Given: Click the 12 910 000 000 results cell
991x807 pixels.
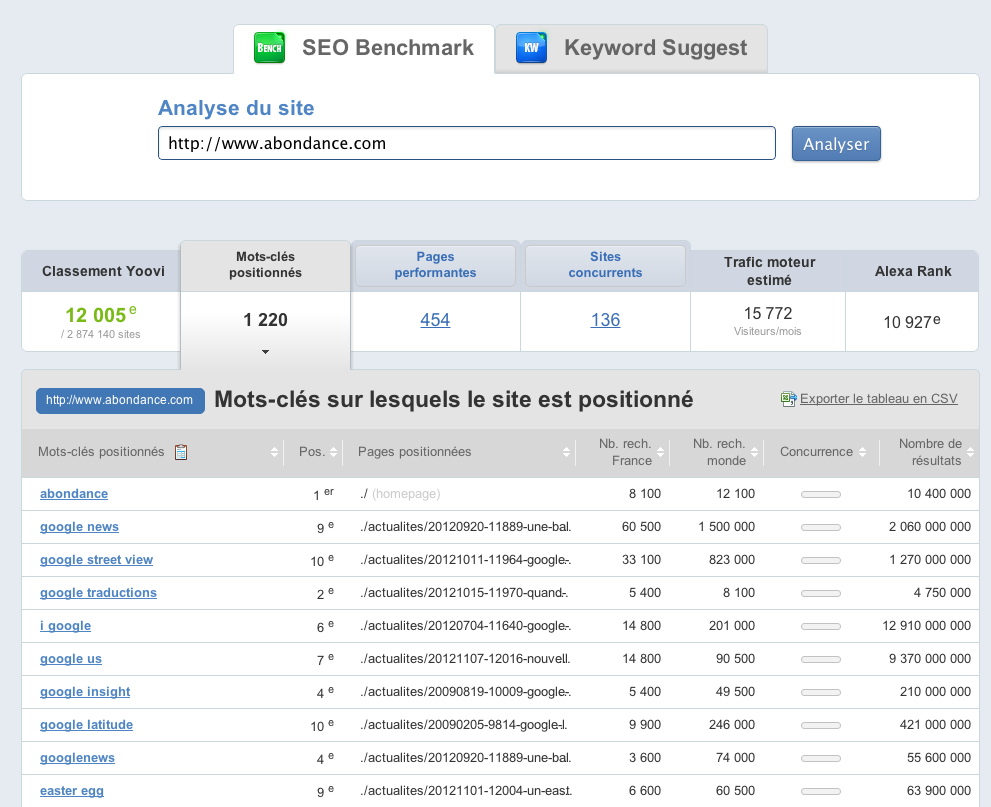Looking at the screenshot, I should click(x=927, y=626).
